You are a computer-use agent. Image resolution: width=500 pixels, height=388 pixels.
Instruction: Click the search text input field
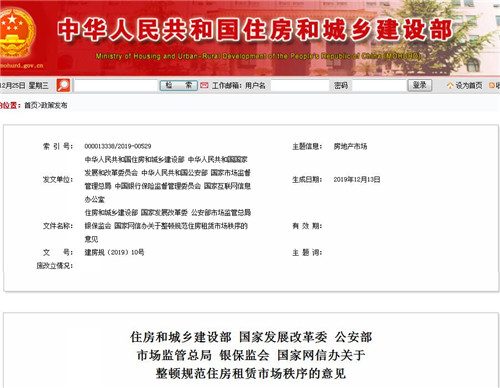[x=116, y=86]
